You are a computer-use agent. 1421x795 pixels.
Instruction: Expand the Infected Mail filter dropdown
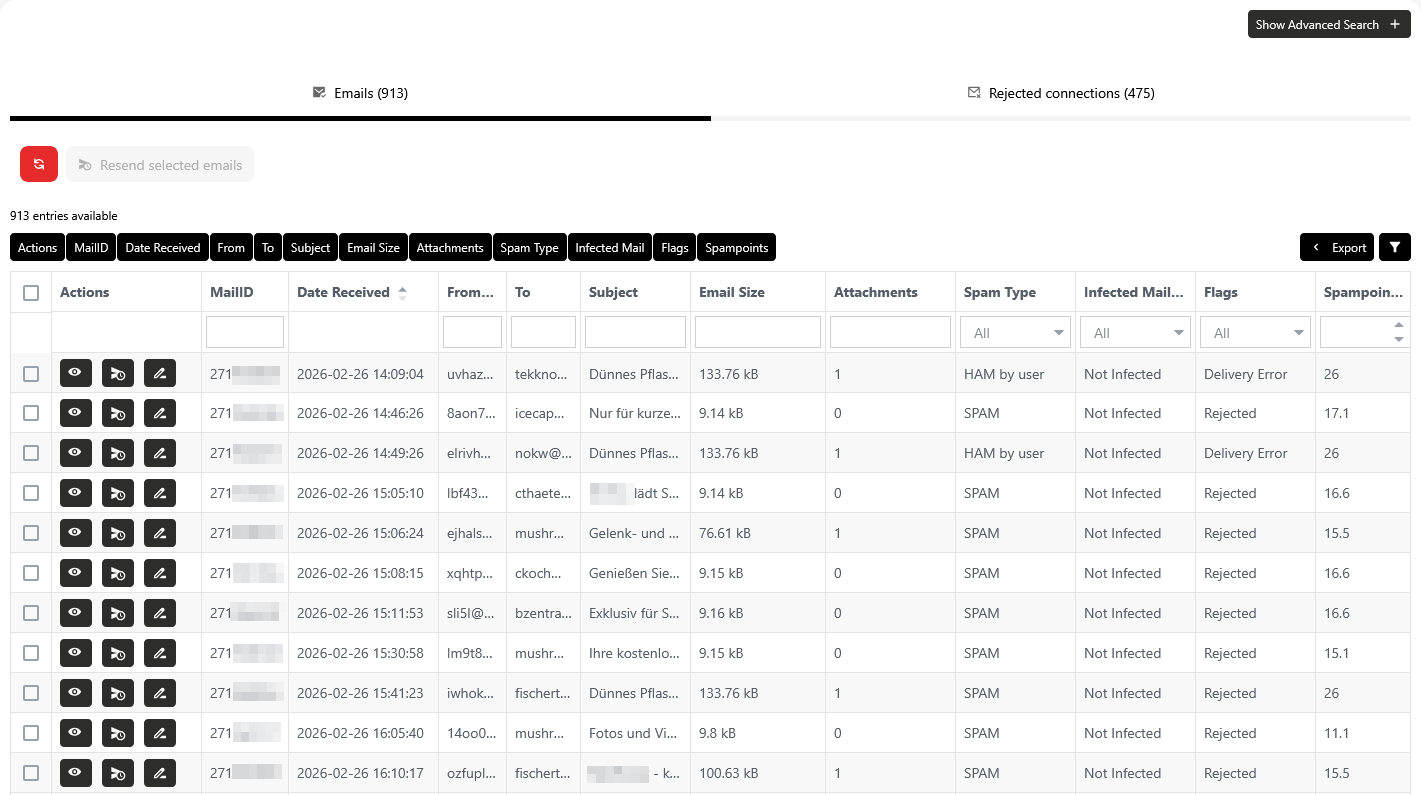1134,333
